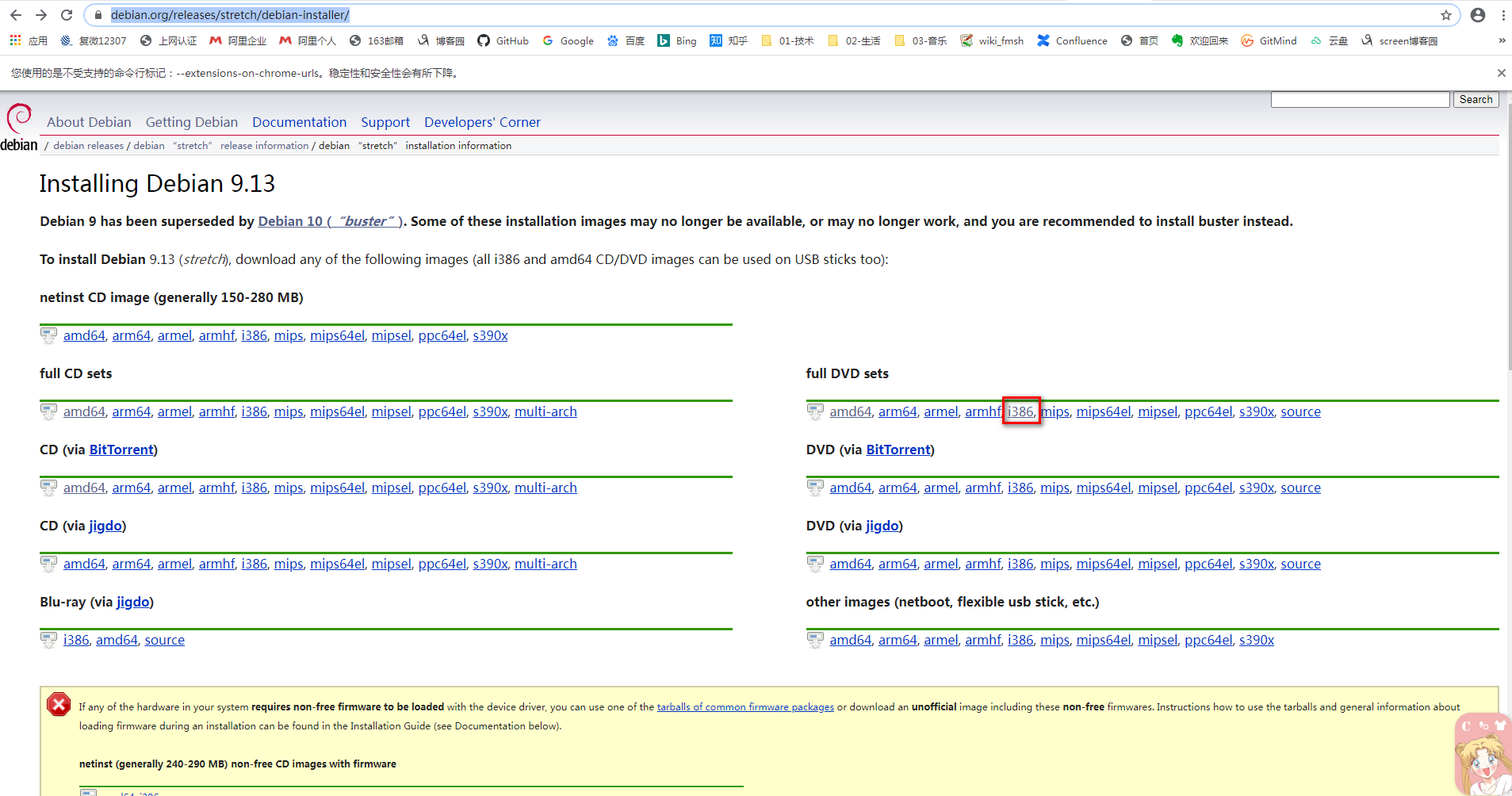Open the 03-音乐 bookmark folder

pos(921,40)
